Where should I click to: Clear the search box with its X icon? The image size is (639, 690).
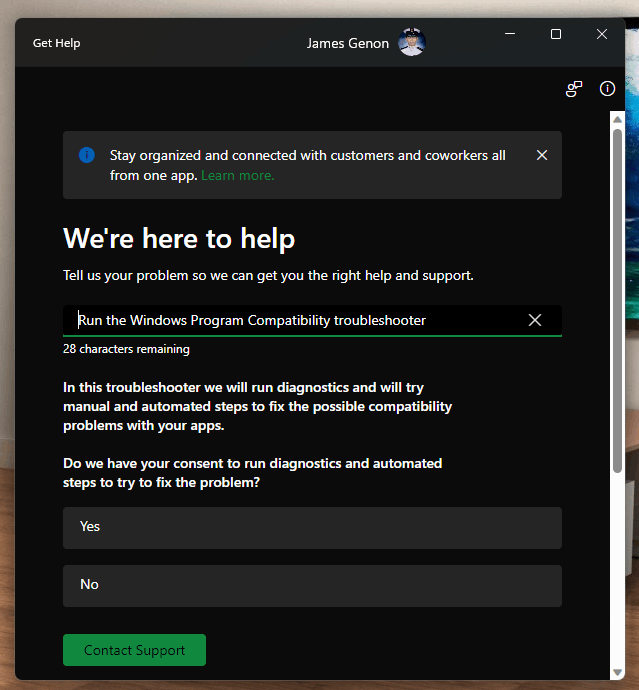click(535, 320)
